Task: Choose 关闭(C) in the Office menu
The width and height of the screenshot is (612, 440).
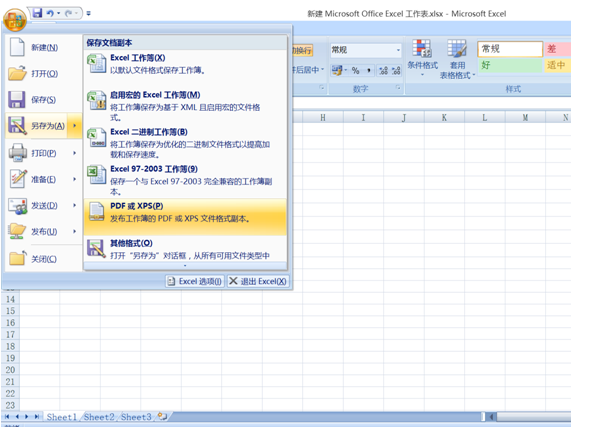Action: [44, 259]
